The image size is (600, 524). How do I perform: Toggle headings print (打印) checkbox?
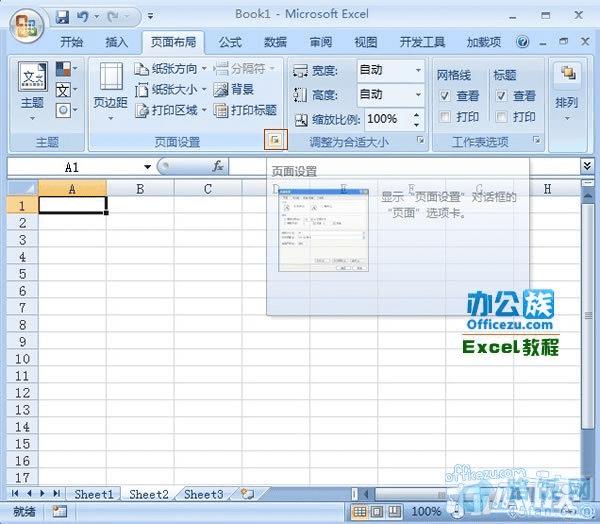click(501, 116)
